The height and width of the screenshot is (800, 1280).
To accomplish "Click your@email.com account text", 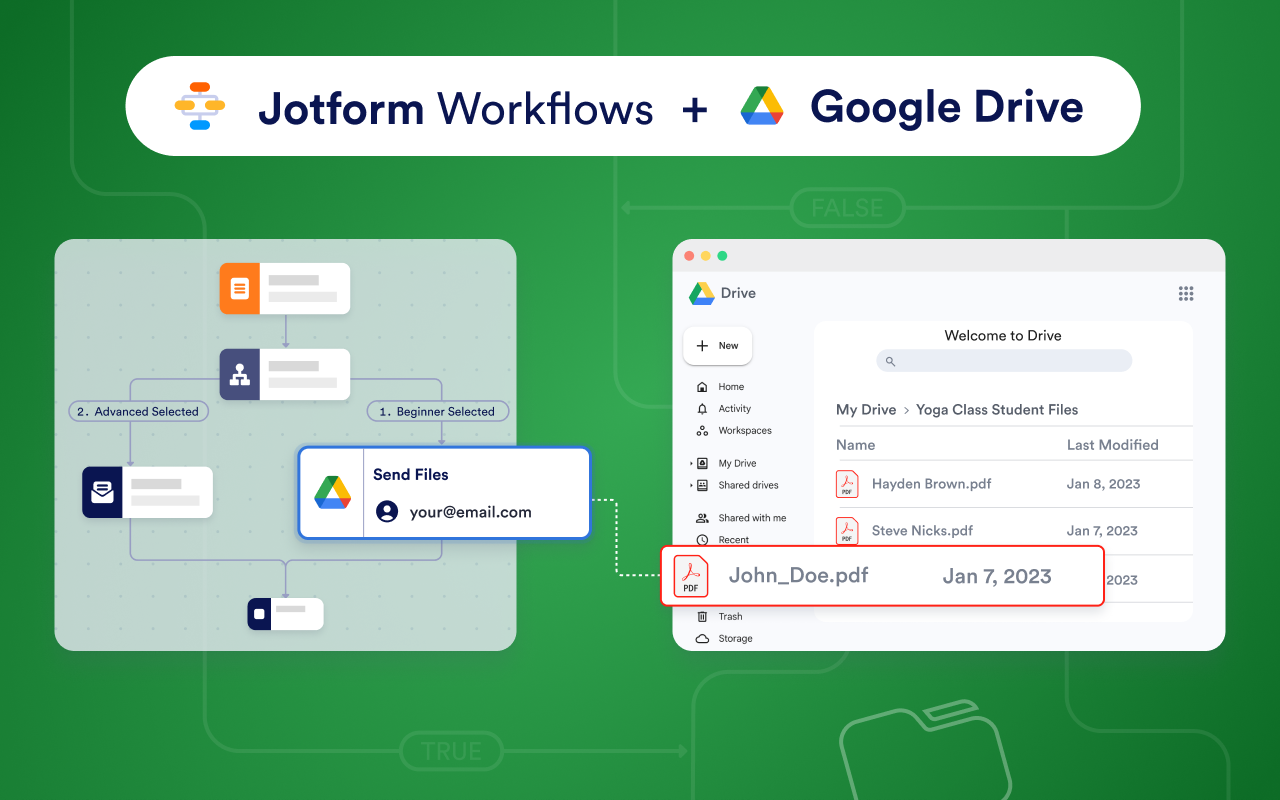I will coord(470,512).
